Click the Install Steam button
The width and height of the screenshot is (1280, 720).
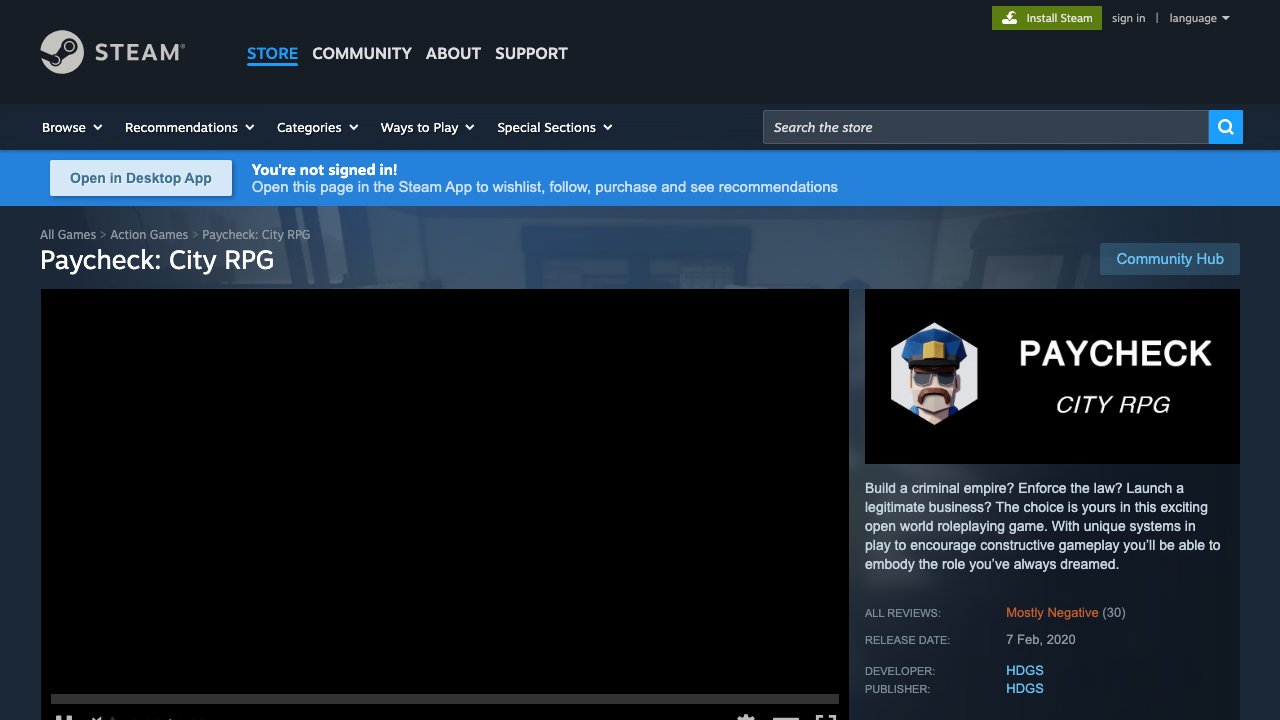[1046, 18]
